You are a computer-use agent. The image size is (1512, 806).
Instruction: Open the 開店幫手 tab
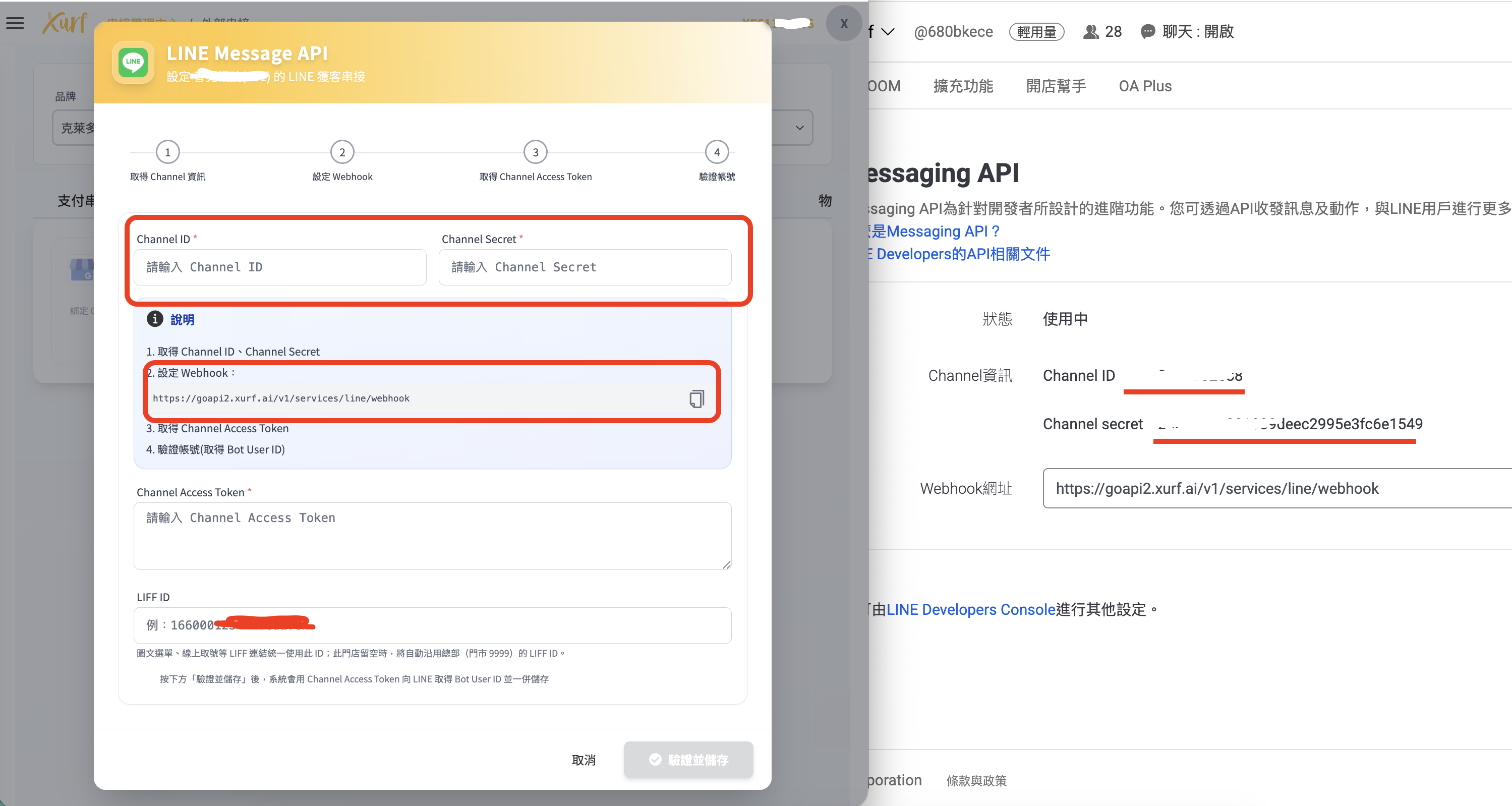1056,86
